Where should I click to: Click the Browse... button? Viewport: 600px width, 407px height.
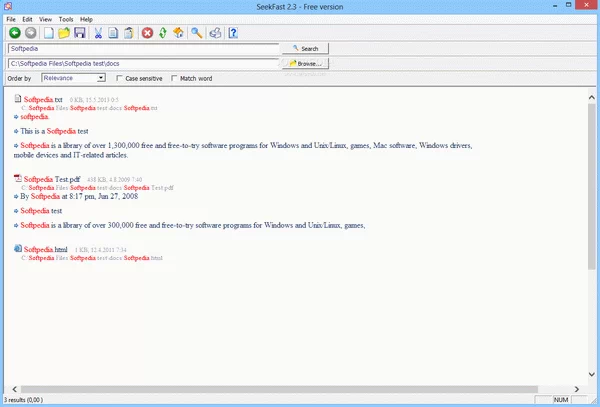pyautogui.click(x=305, y=63)
